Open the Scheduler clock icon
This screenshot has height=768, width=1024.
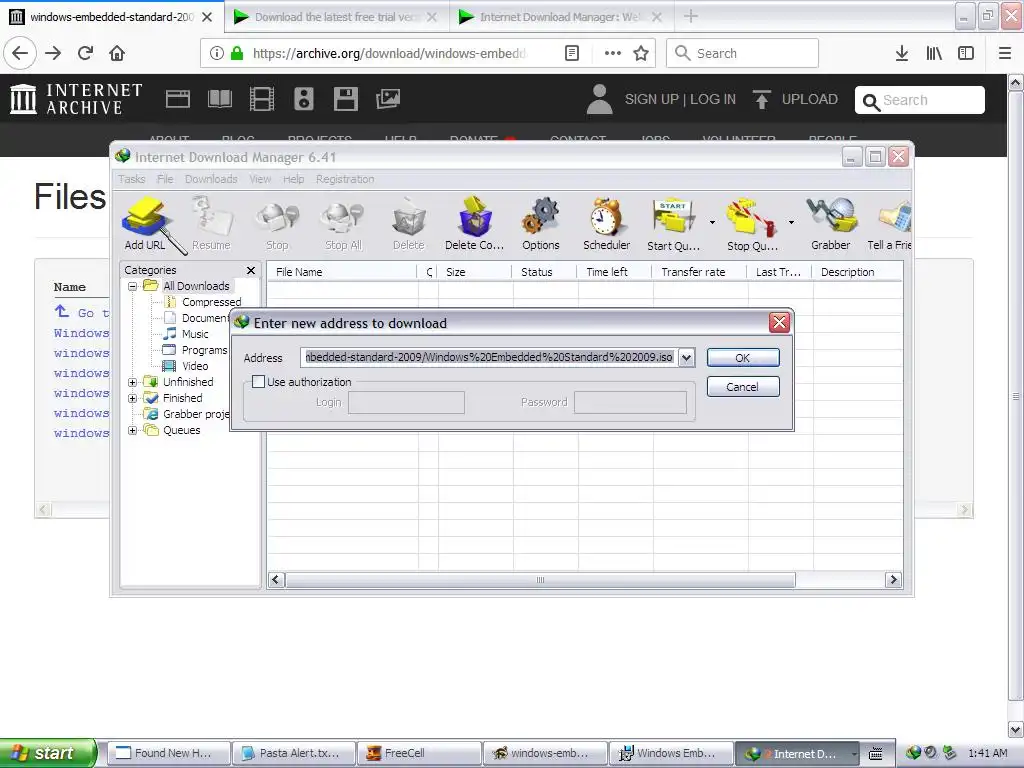(607, 224)
